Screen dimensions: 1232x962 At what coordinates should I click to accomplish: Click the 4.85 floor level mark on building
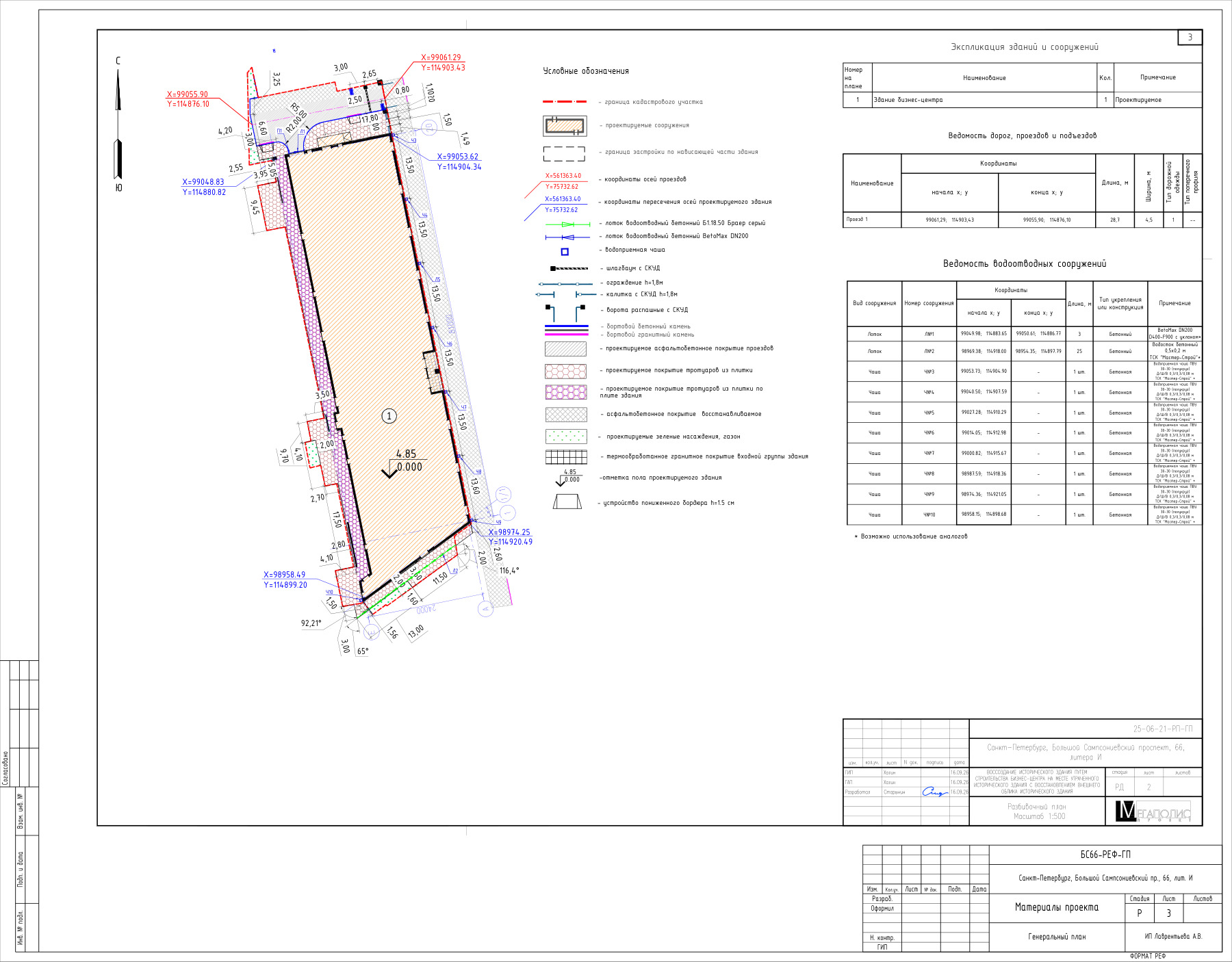pyautogui.click(x=406, y=454)
